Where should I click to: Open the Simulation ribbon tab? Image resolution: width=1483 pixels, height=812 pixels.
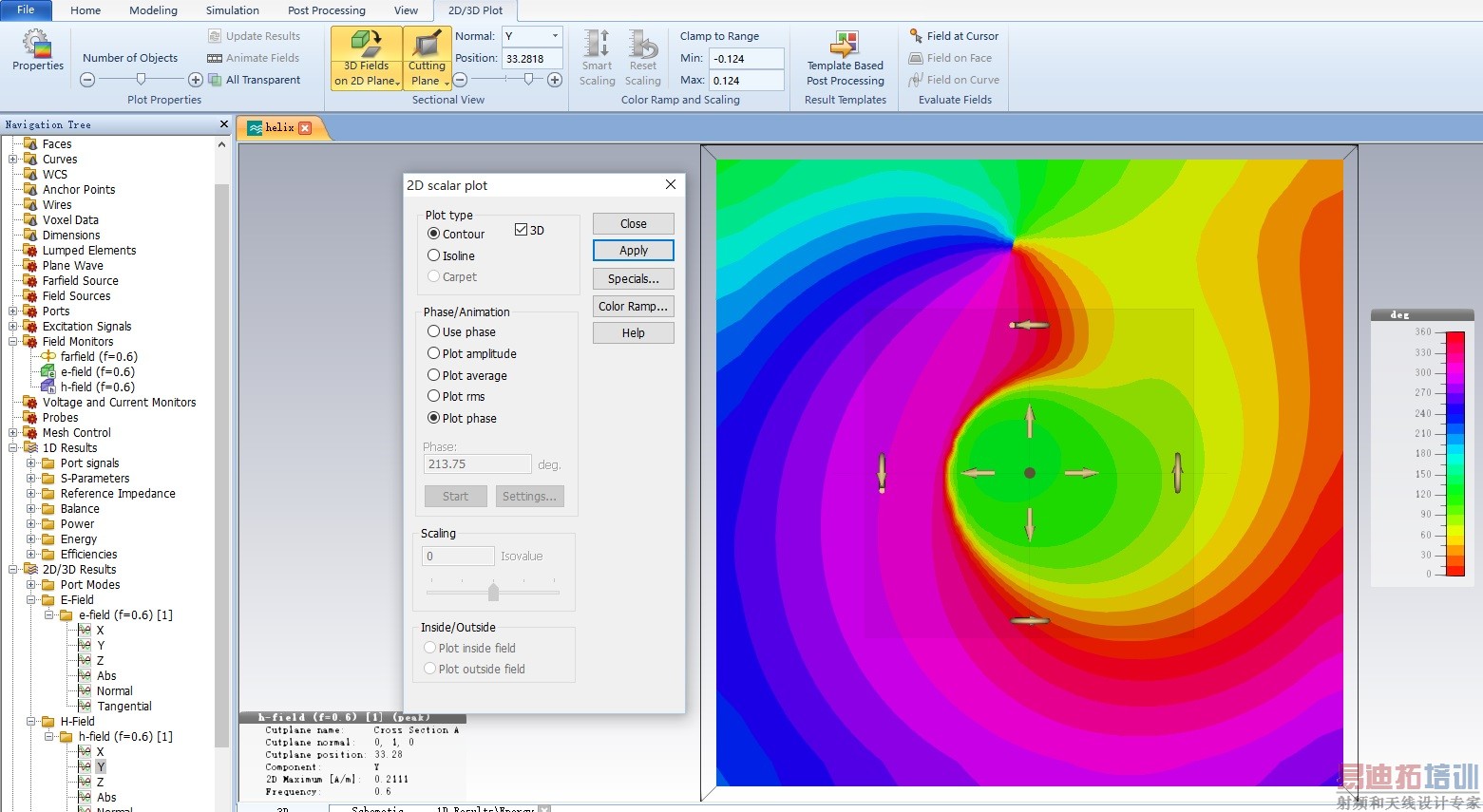[x=232, y=10]
